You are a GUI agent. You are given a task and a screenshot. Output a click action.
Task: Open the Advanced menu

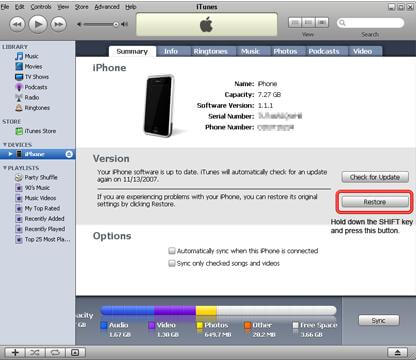[x=107, y=7]
